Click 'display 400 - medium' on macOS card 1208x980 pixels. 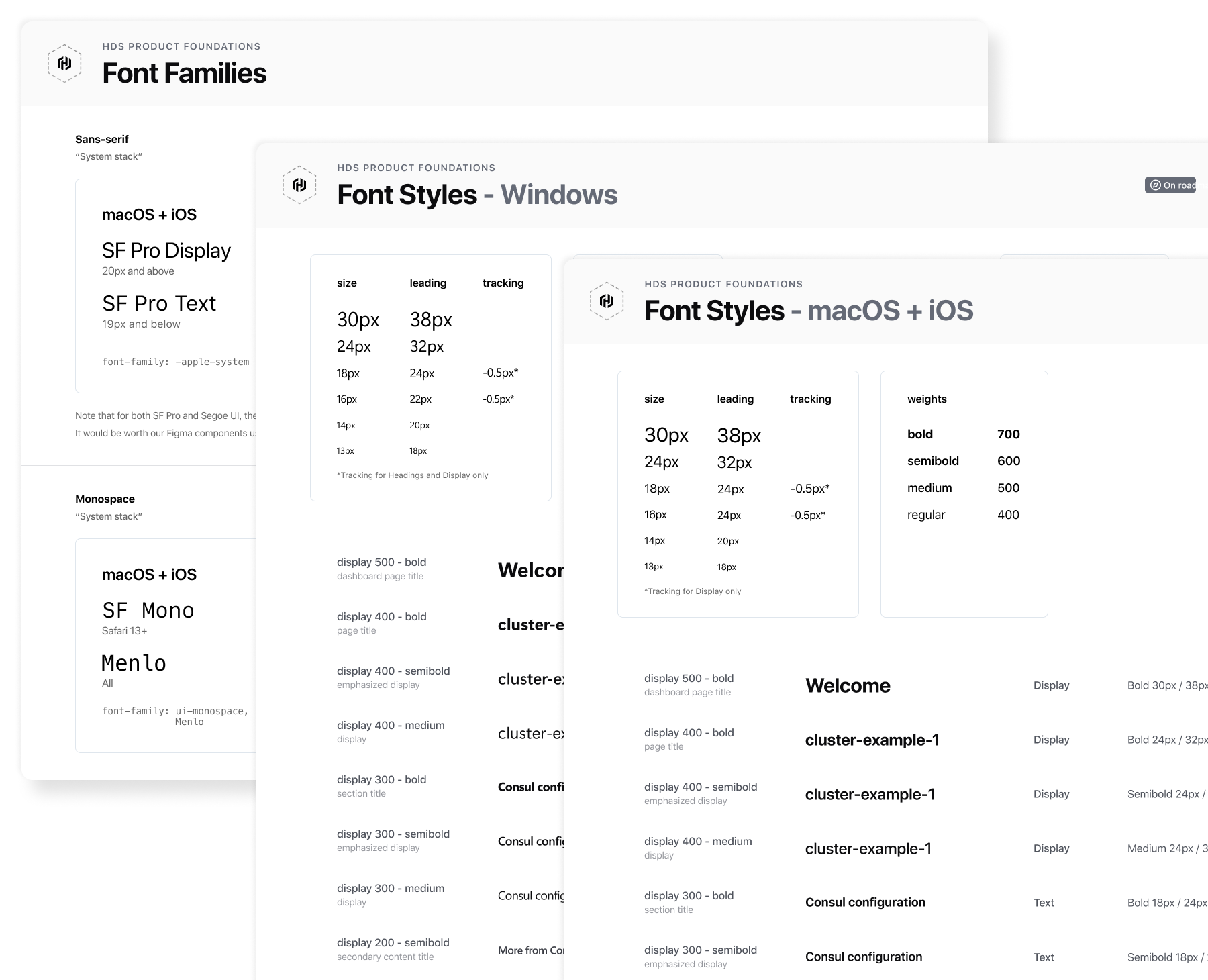click(x=698, y=842)
